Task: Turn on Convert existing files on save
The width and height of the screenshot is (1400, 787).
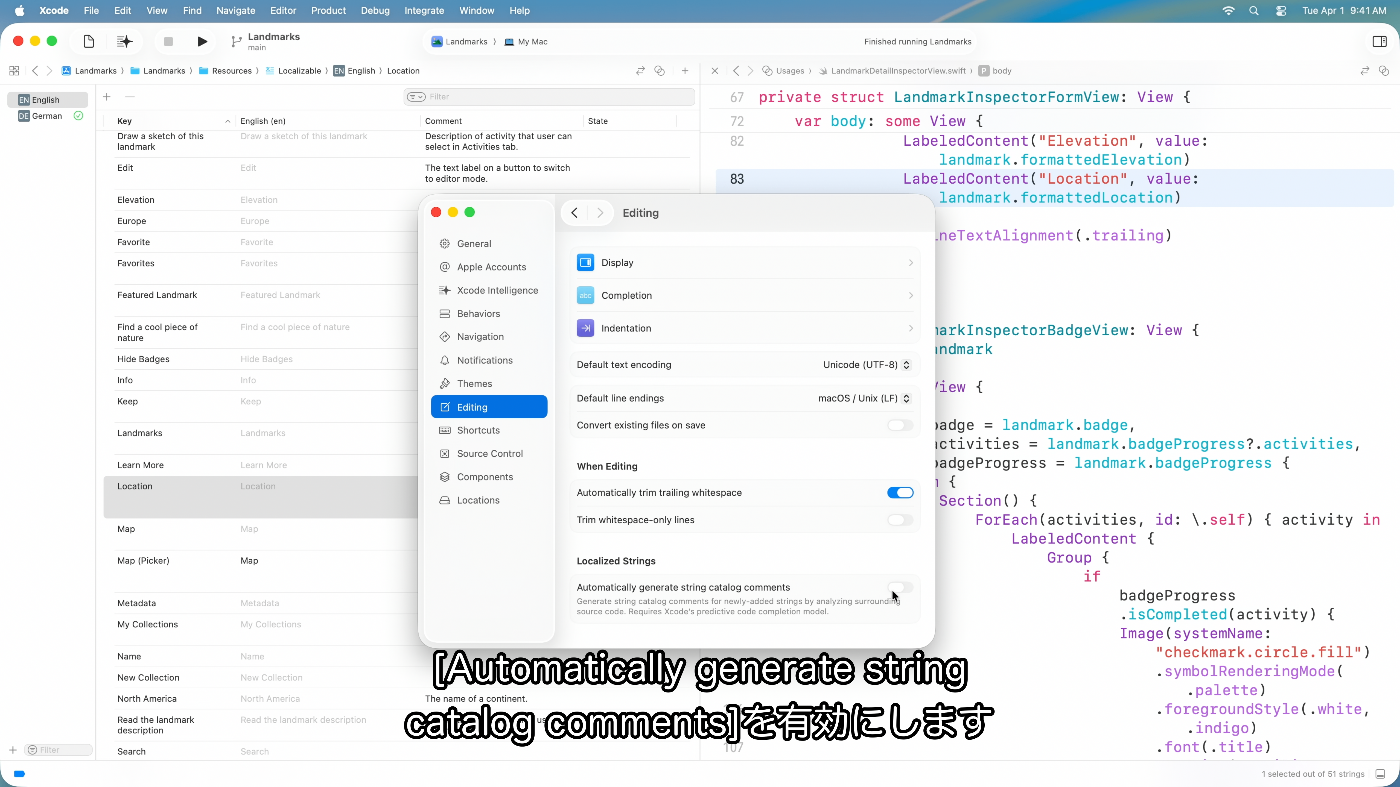Action: pyautogui.click(x=900, y=425)
